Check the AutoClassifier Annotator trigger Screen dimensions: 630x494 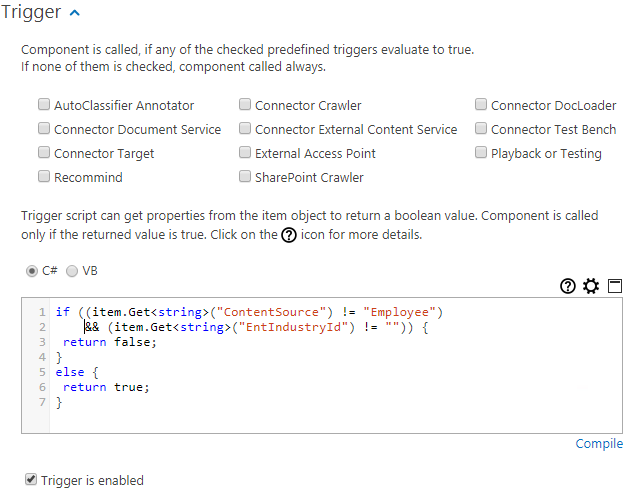(44, 105)
